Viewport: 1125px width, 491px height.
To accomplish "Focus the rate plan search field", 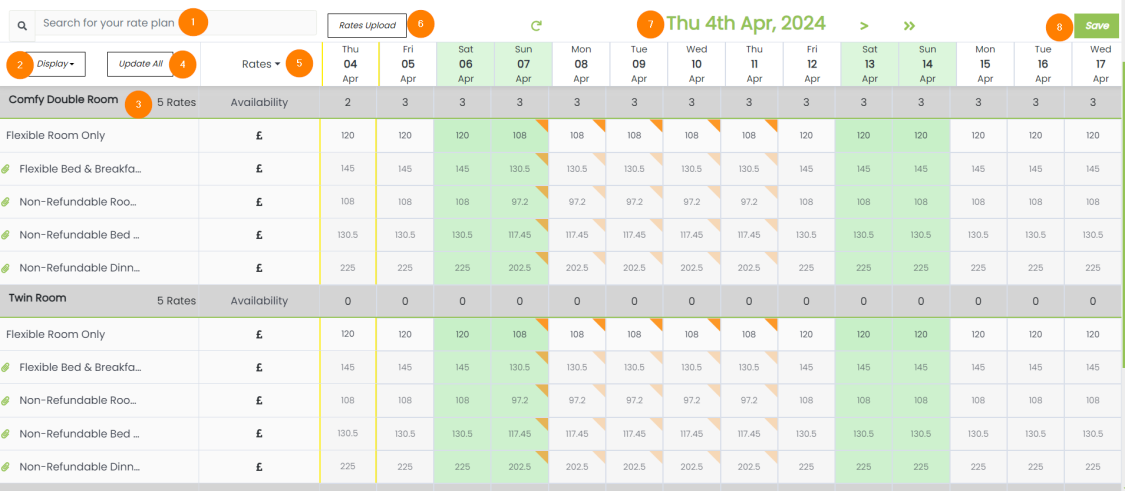I will pyautogui.click(x=175, y=23).
